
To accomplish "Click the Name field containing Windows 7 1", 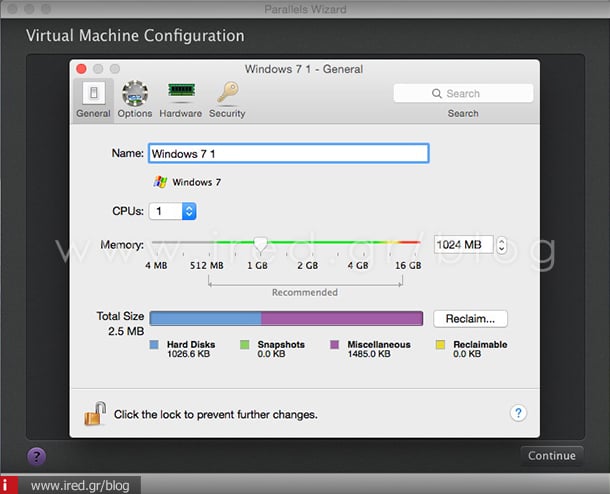I will pyautogui.click(x=289, y=153).
